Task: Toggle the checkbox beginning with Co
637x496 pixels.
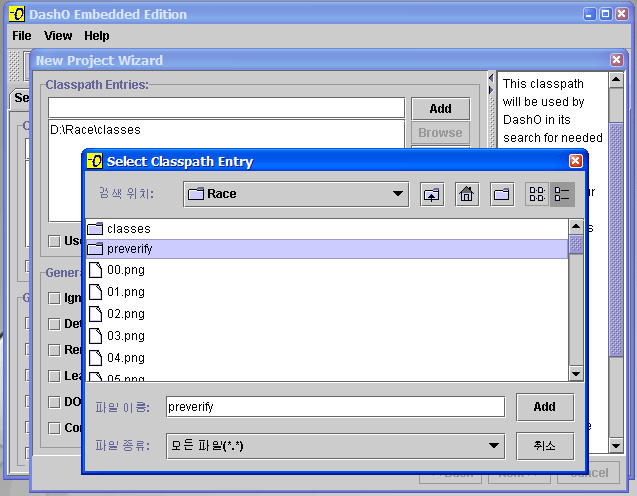Action: tap(54, 428)
